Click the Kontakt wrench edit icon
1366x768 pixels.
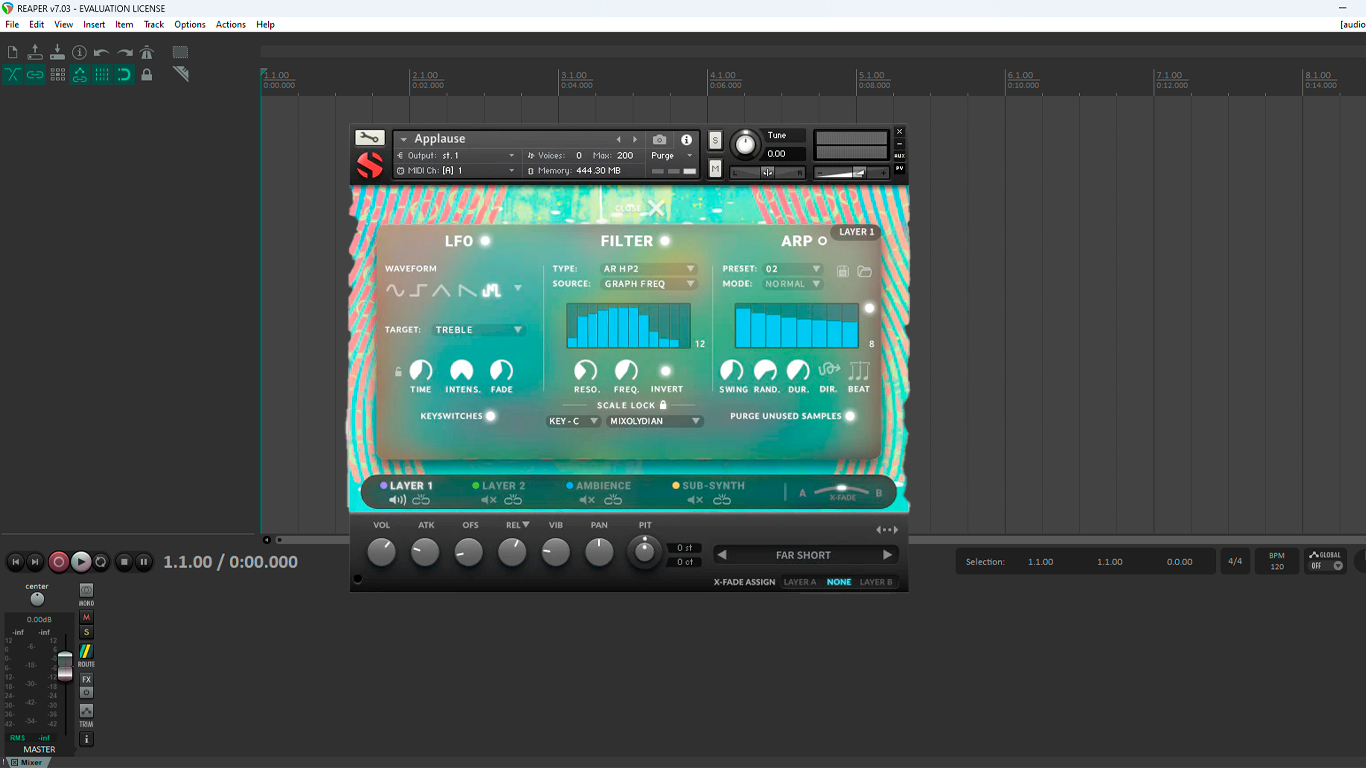(369, 138)
